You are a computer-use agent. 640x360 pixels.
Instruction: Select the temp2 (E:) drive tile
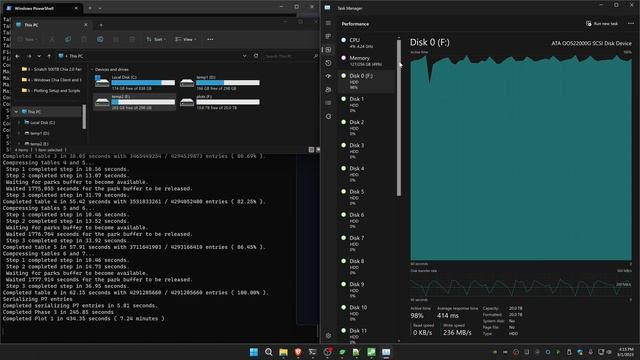pos(135,102)
